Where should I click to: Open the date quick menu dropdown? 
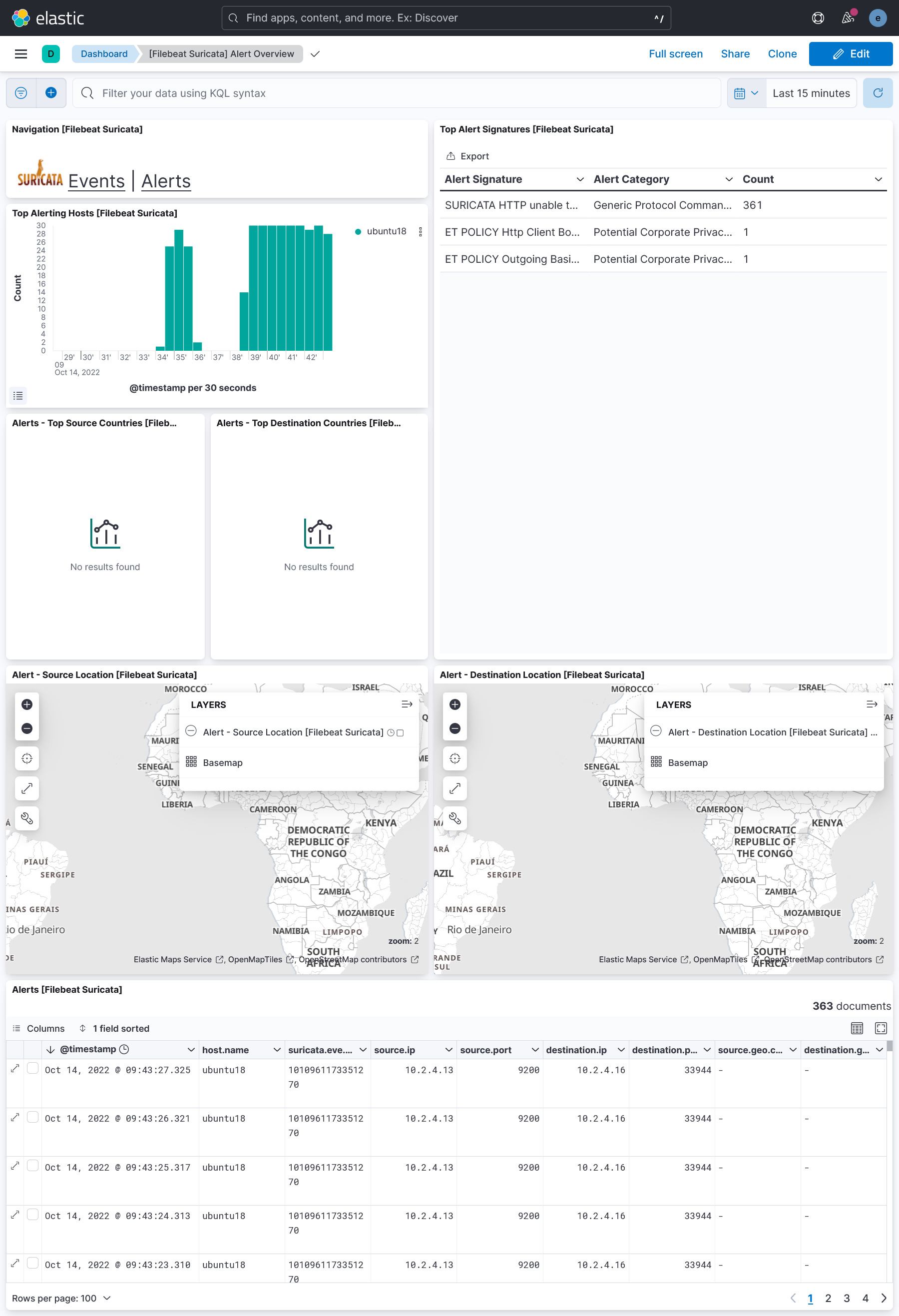click(x=746, y=93)
